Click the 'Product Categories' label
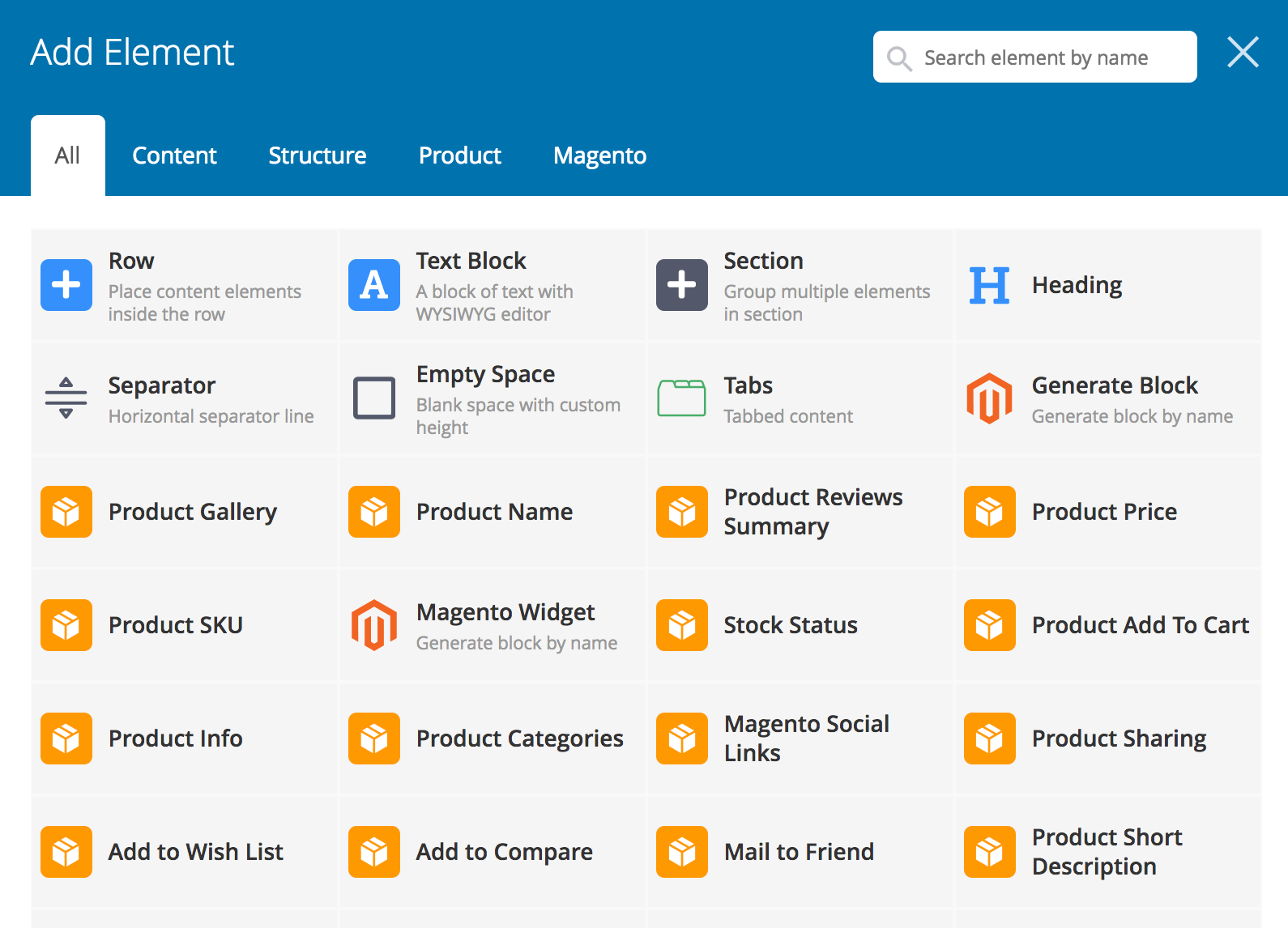 520,739
